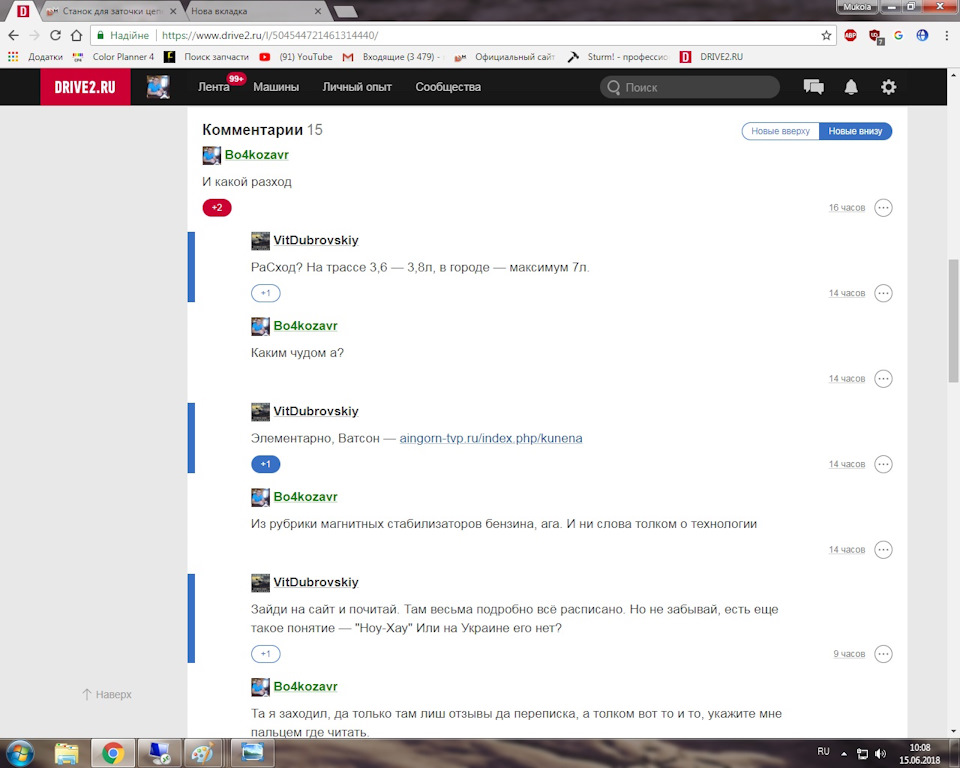Click the Наверх back-to-top link

[107, 695]
